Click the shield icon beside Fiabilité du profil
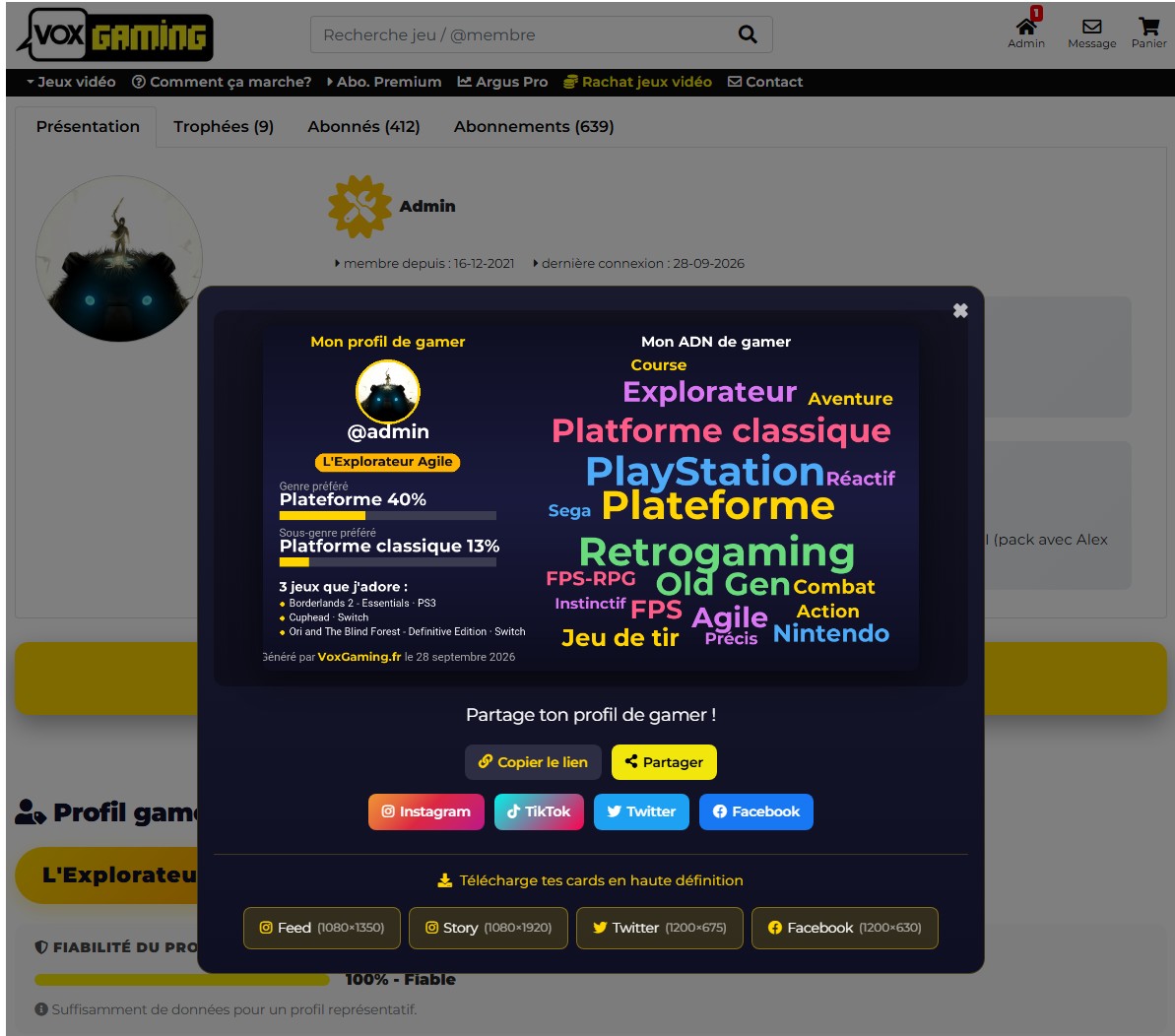1175x1036 pixels. (41, 947)
